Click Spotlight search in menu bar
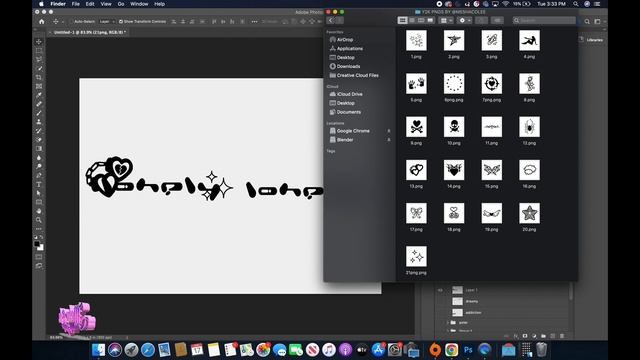Image resolution: width=640 pixels, height=360 pixels. pyautogui.click(x=576, y=4)
